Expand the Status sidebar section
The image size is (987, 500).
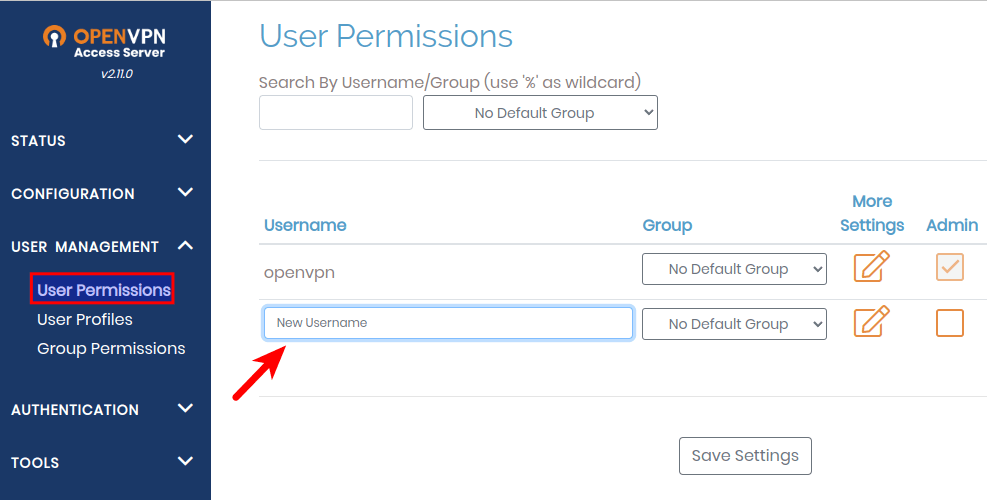(185, 140)
